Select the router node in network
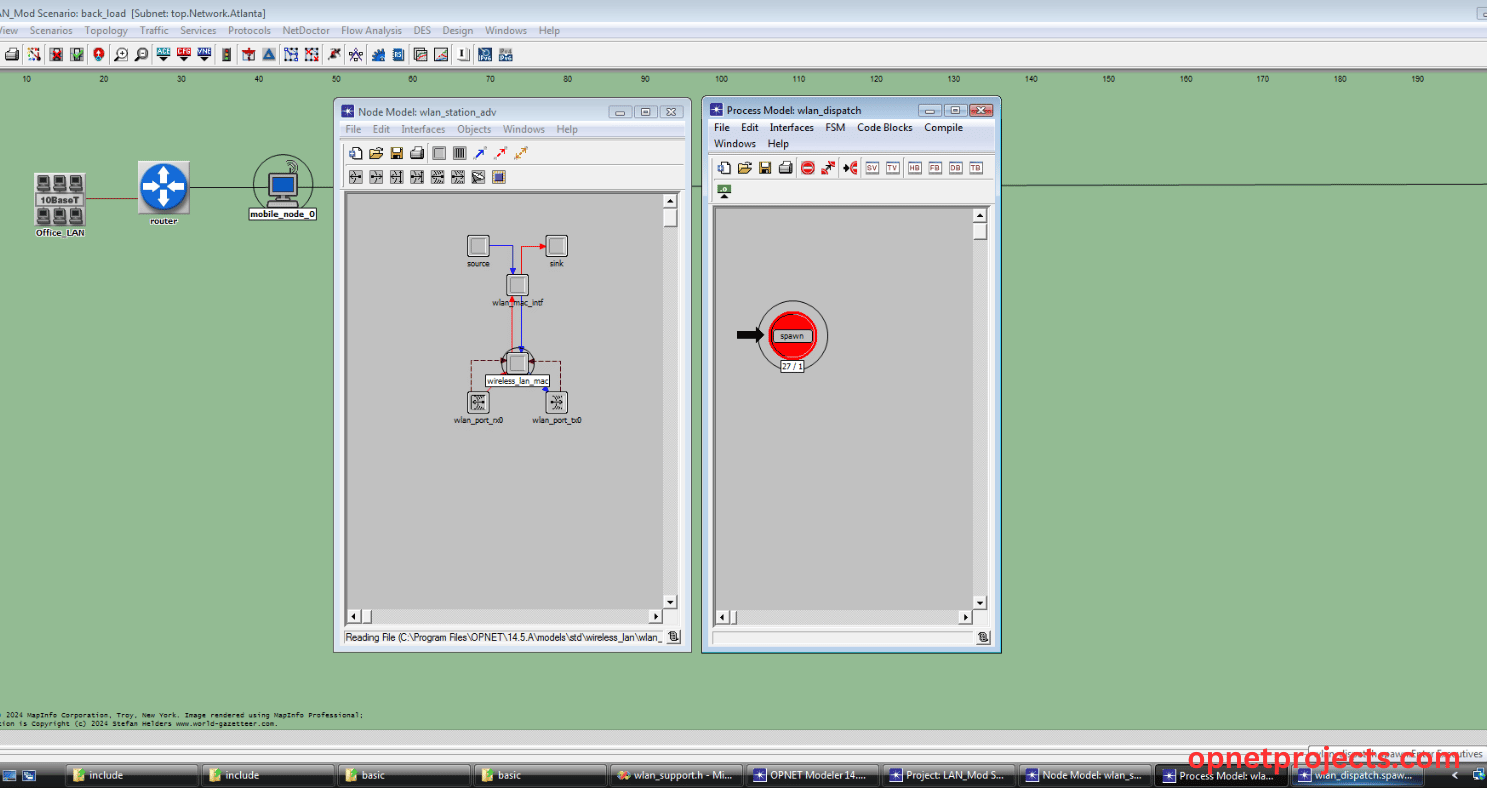Screen dimensions: 1487x788 point(164,188)
